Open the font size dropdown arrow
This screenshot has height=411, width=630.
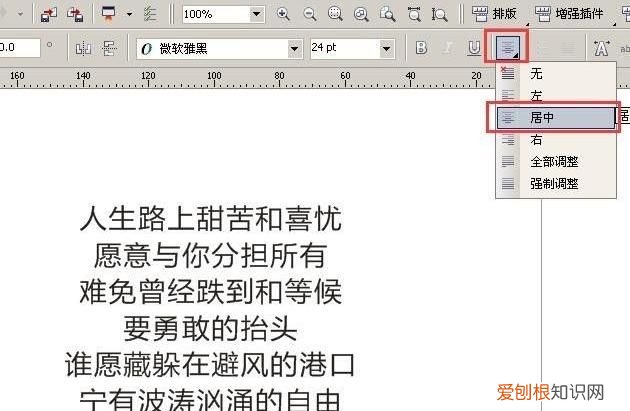pyautogui.click(x=387, y=49)
